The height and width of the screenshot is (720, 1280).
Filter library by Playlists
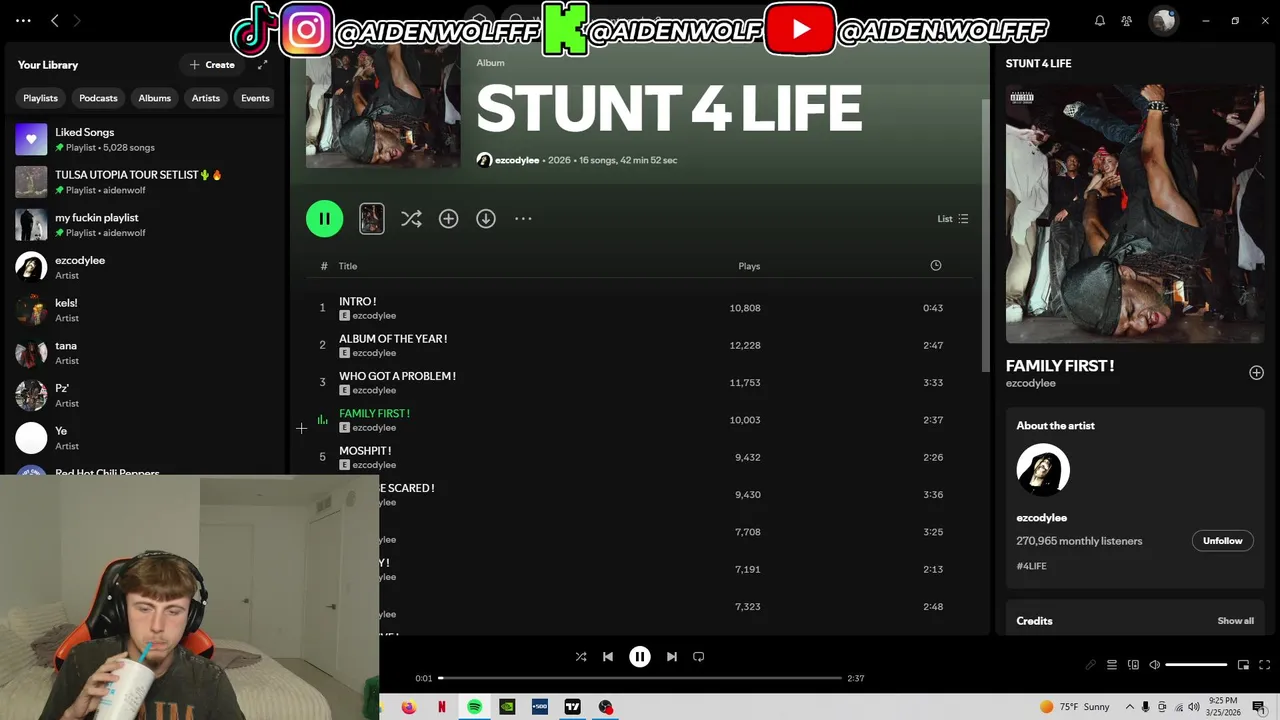pyautogui.click(x=40, y=98)
